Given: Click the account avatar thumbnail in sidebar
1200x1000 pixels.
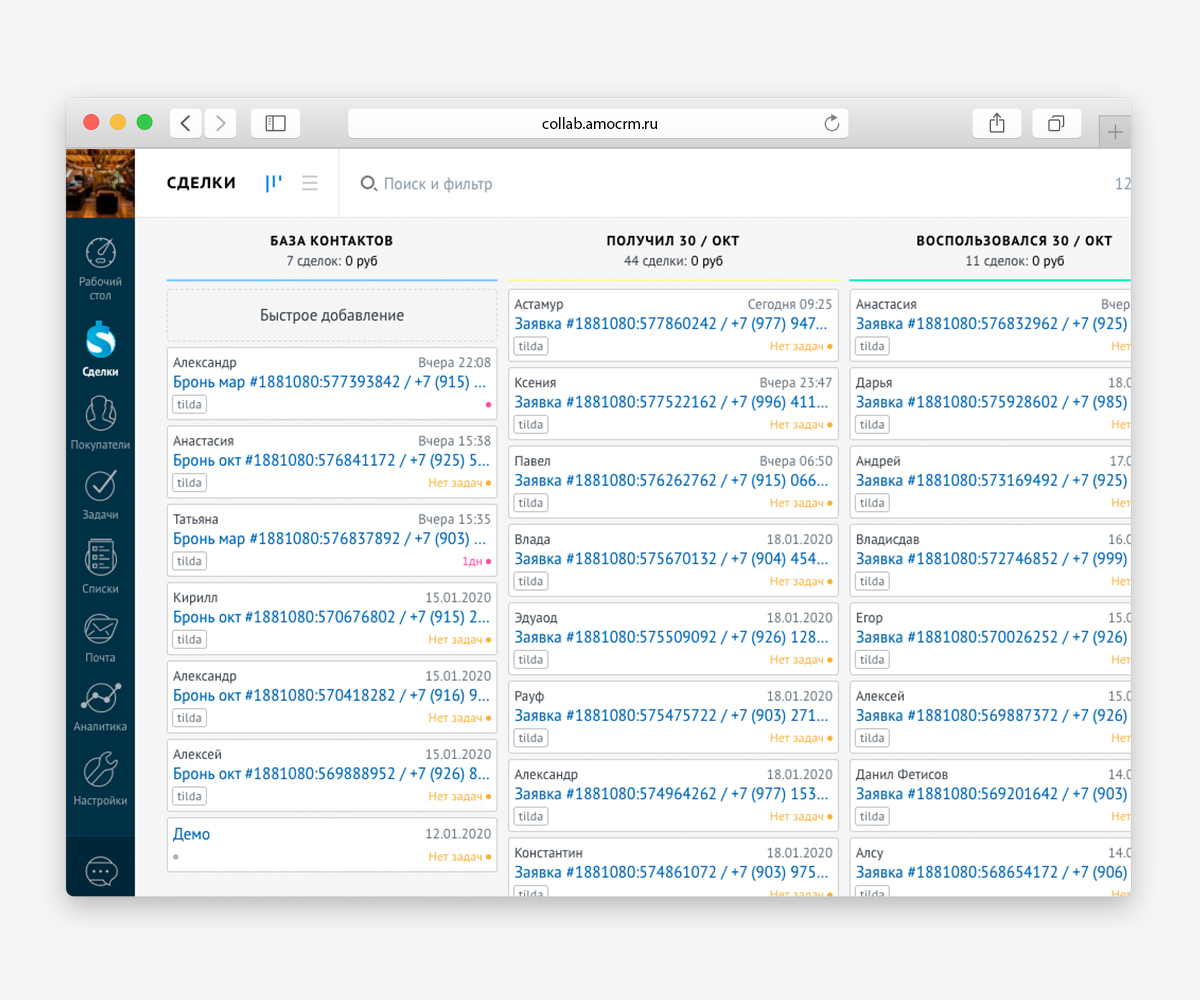Looking at the screenshot, I should 100,183.
